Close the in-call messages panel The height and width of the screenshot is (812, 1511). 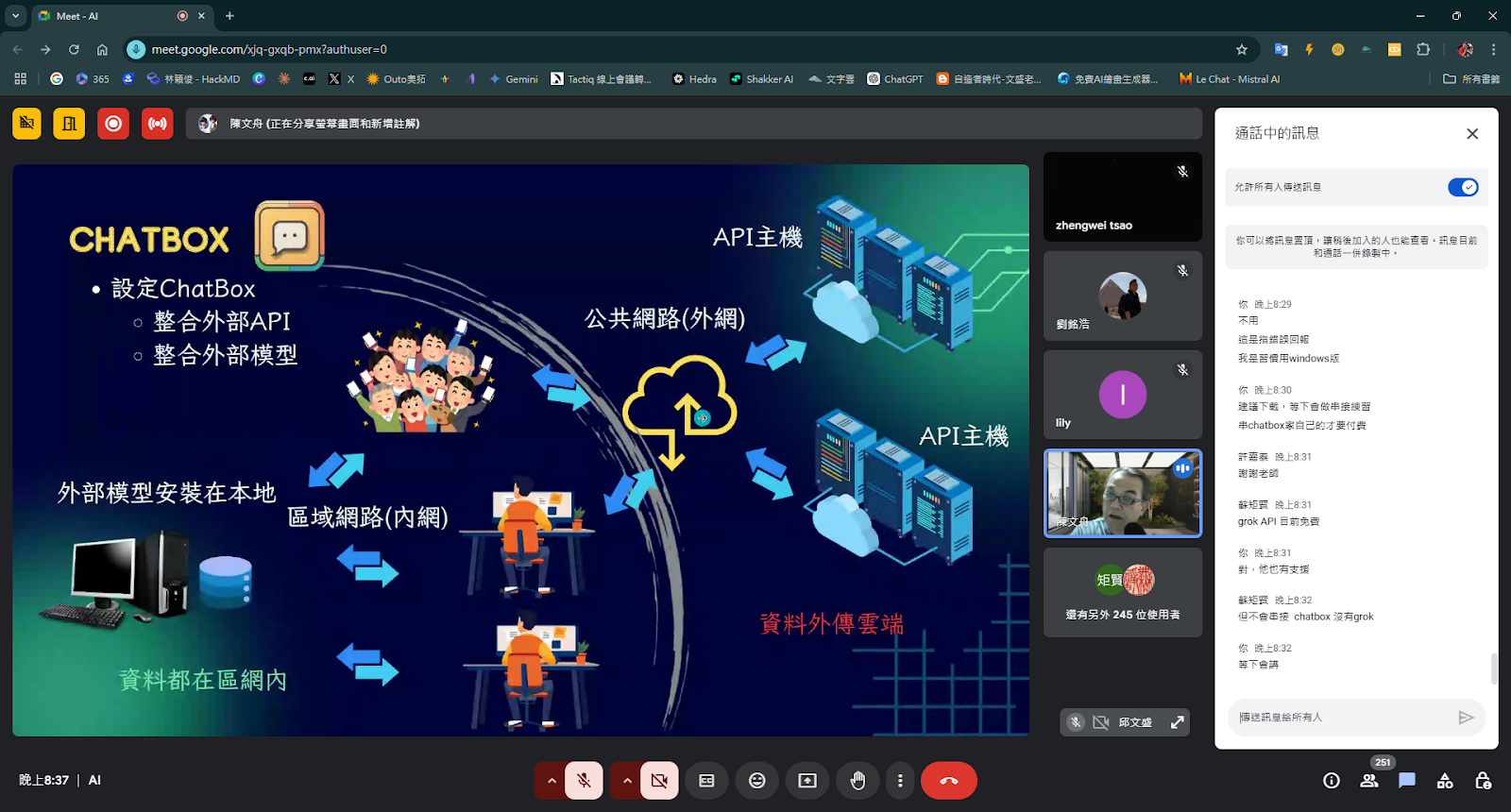coord(1472,134)
